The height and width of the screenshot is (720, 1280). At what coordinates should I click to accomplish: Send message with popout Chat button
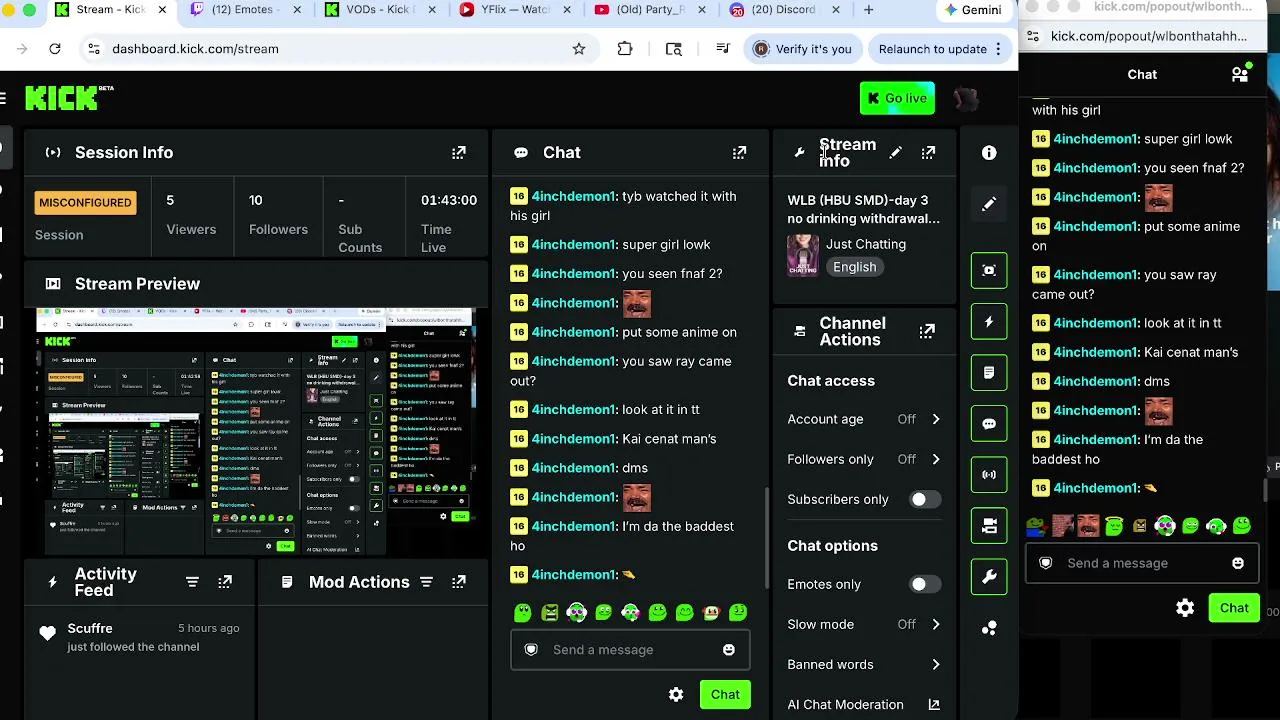click(x=1234, y=608)
